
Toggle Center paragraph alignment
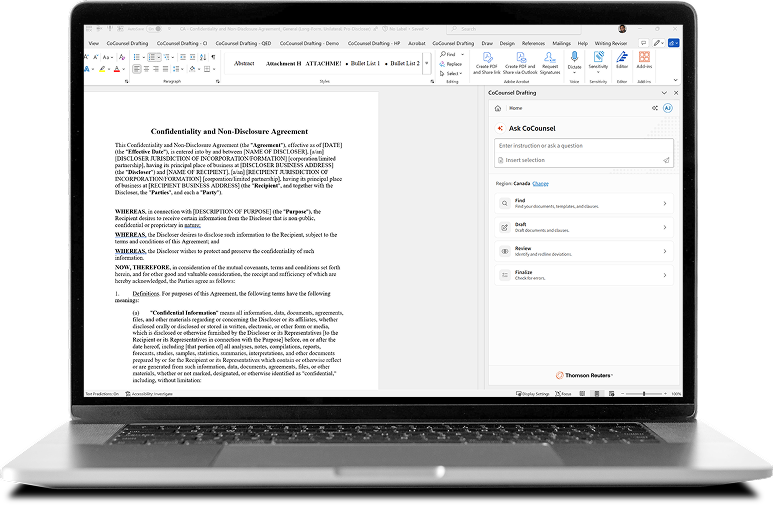coord(146,69)
